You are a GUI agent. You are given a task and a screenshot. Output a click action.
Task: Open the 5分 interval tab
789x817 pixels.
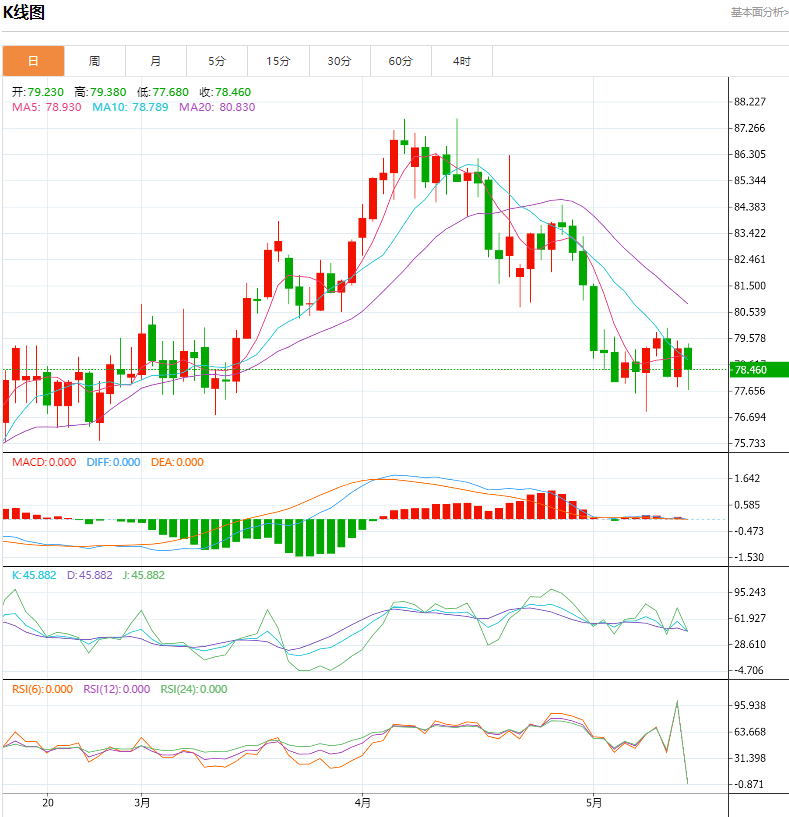(217, 61)
